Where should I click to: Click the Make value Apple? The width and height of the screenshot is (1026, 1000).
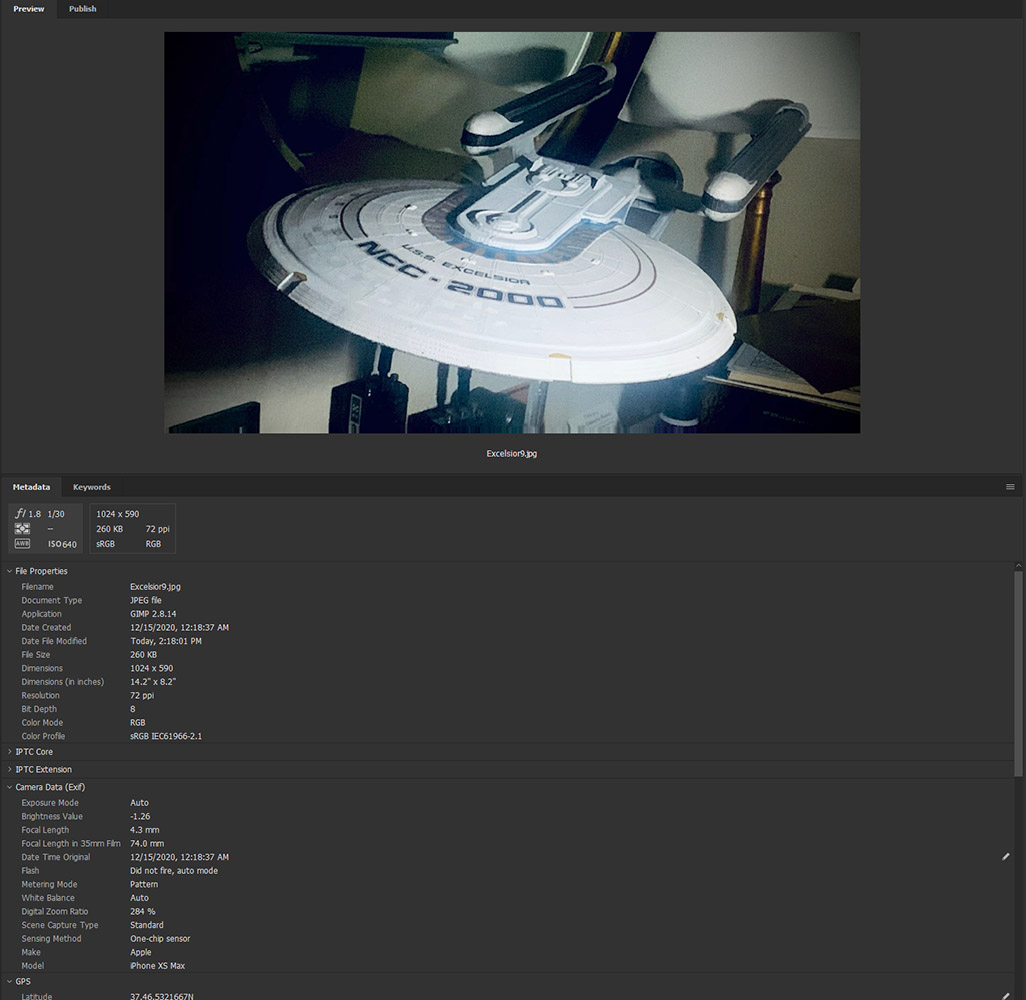coord(140,952)
